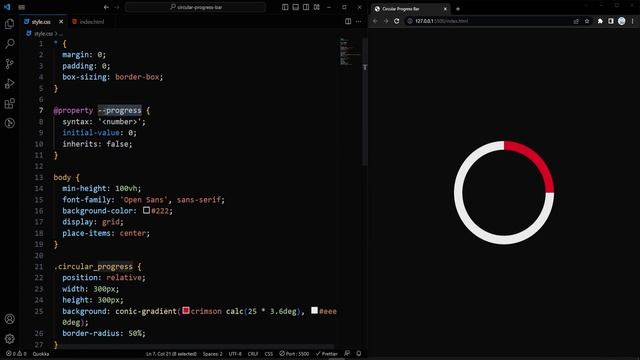Open the Manage gear in VS Code
The height and width of the screenshot is (360, 640).
[9, 338]
